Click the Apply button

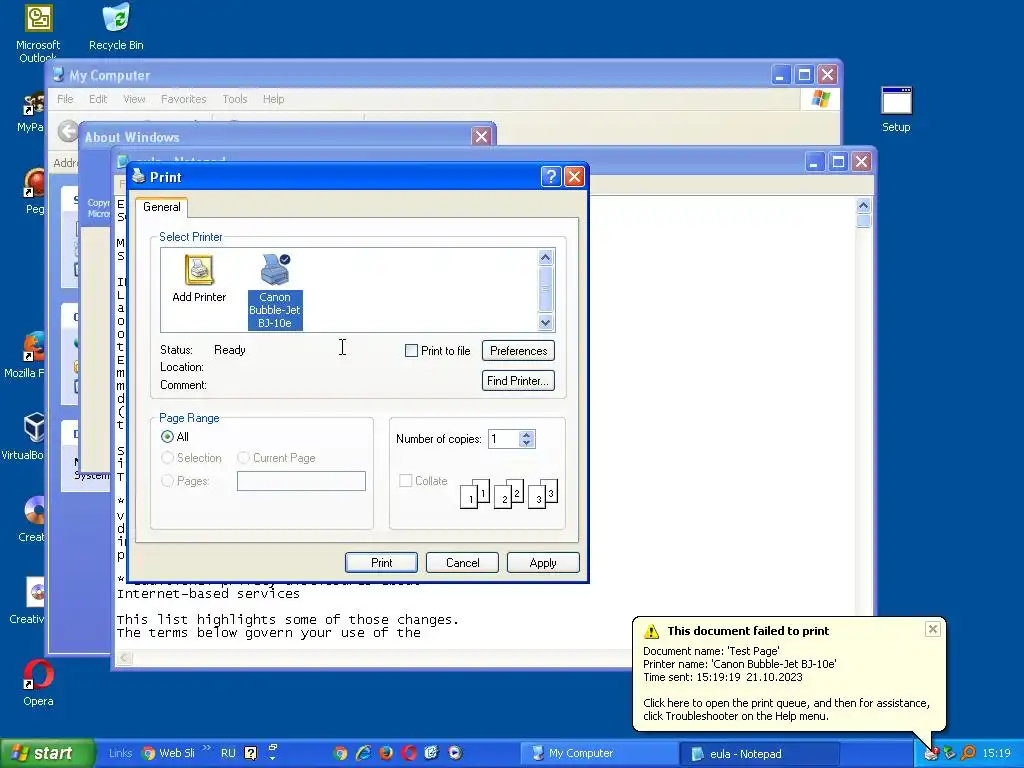543,562
